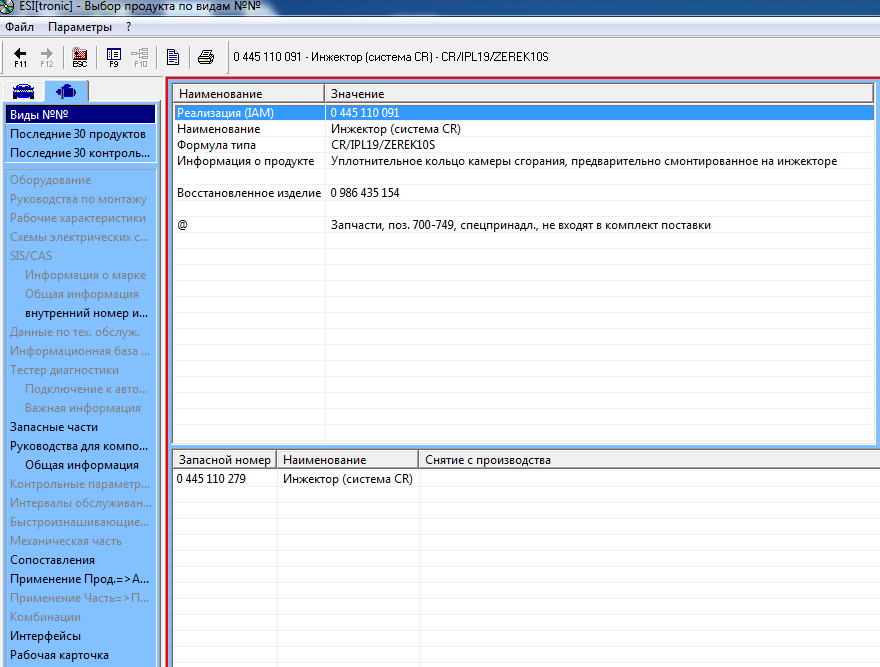Open Рабочая карточка sidebar item
This screenshot has width=880, height=667.
59,655
